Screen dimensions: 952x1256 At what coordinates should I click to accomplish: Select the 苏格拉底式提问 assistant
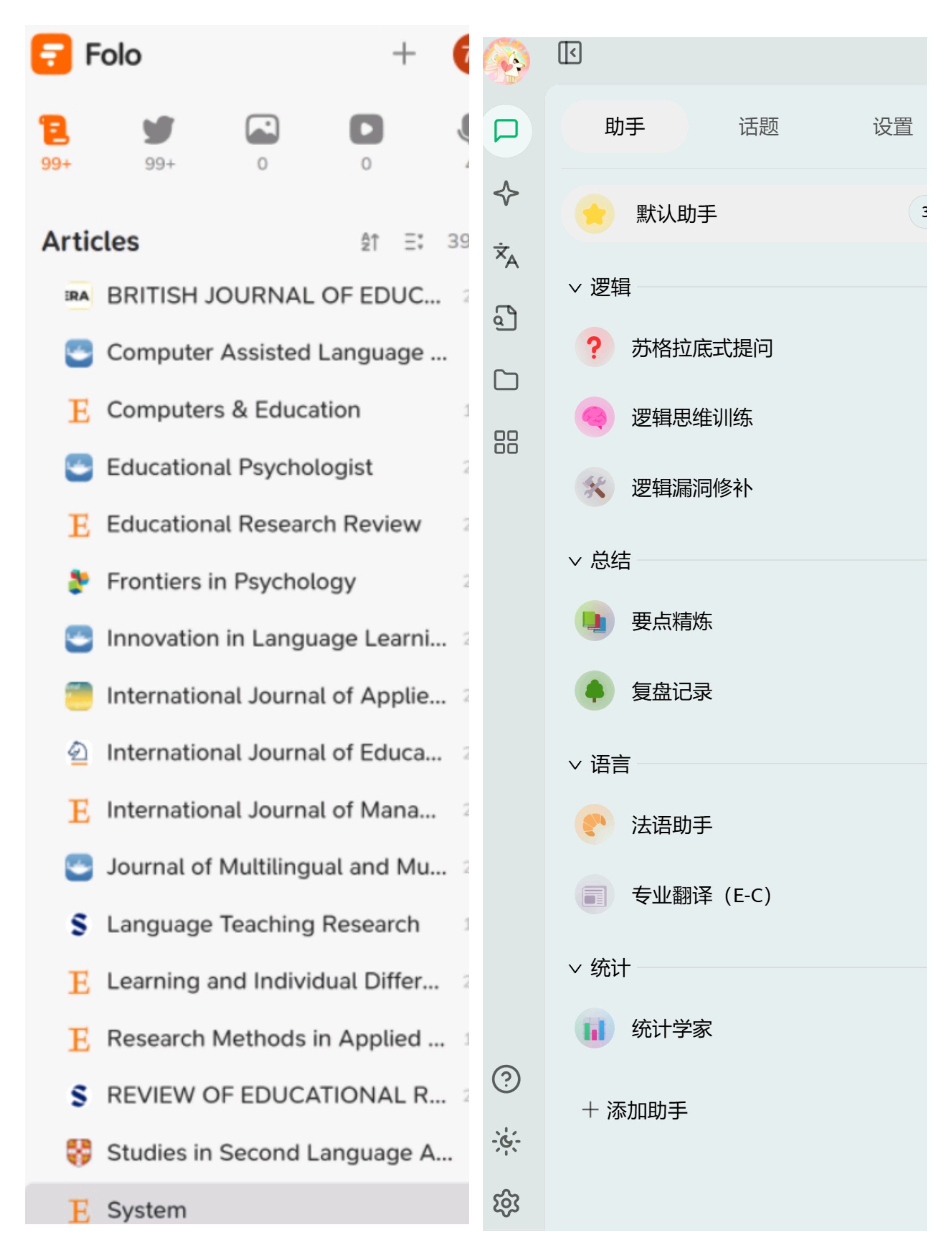coord(744,347)
